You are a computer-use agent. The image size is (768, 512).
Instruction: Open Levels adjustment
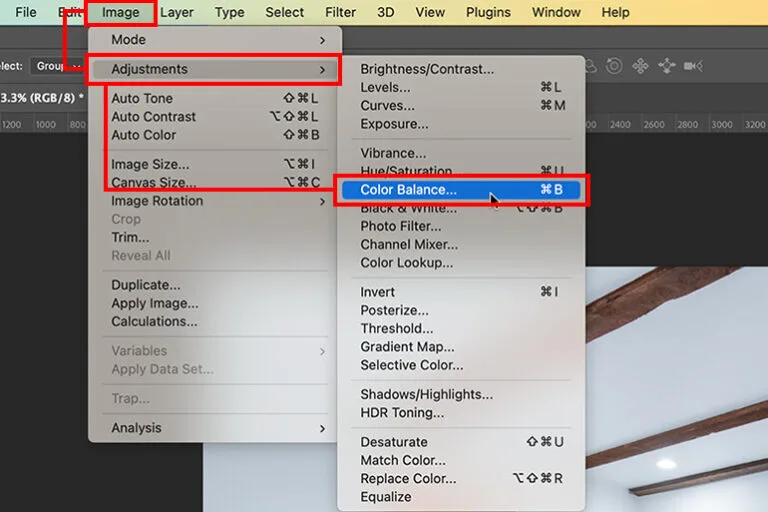[x=461, y=87]
